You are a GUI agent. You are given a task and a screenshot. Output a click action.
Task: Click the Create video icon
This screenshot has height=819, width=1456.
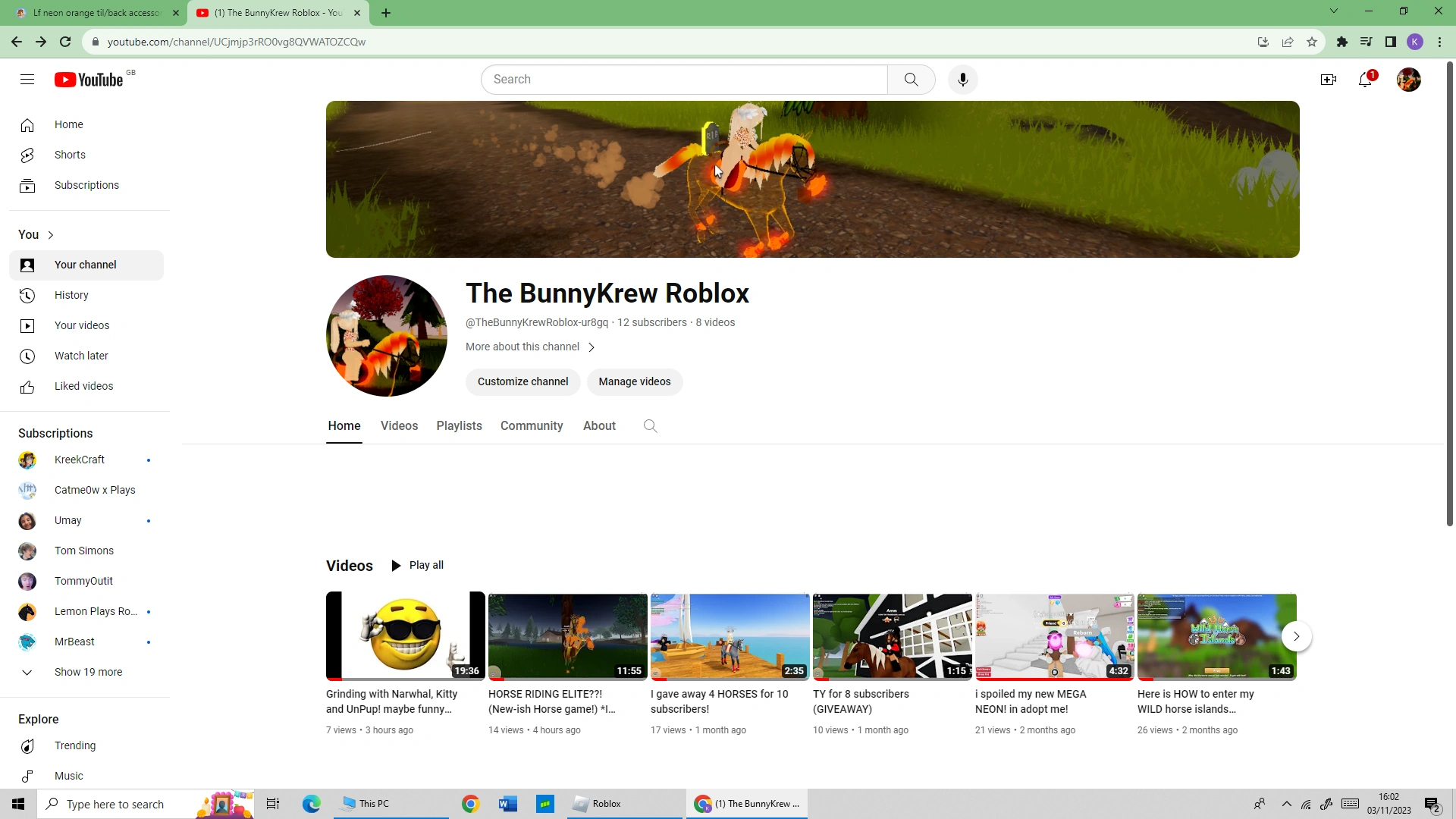click(x=1329, y=79)
